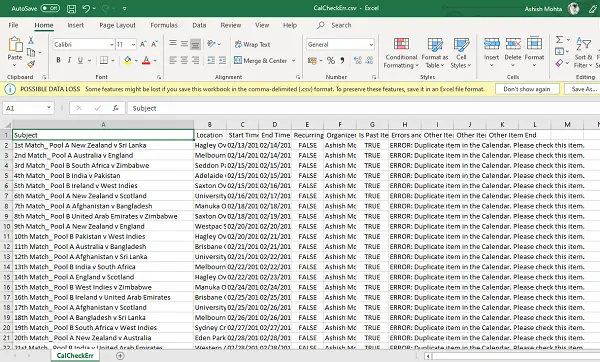Expand the Name Box dropdown arrow

coord(49,108)
